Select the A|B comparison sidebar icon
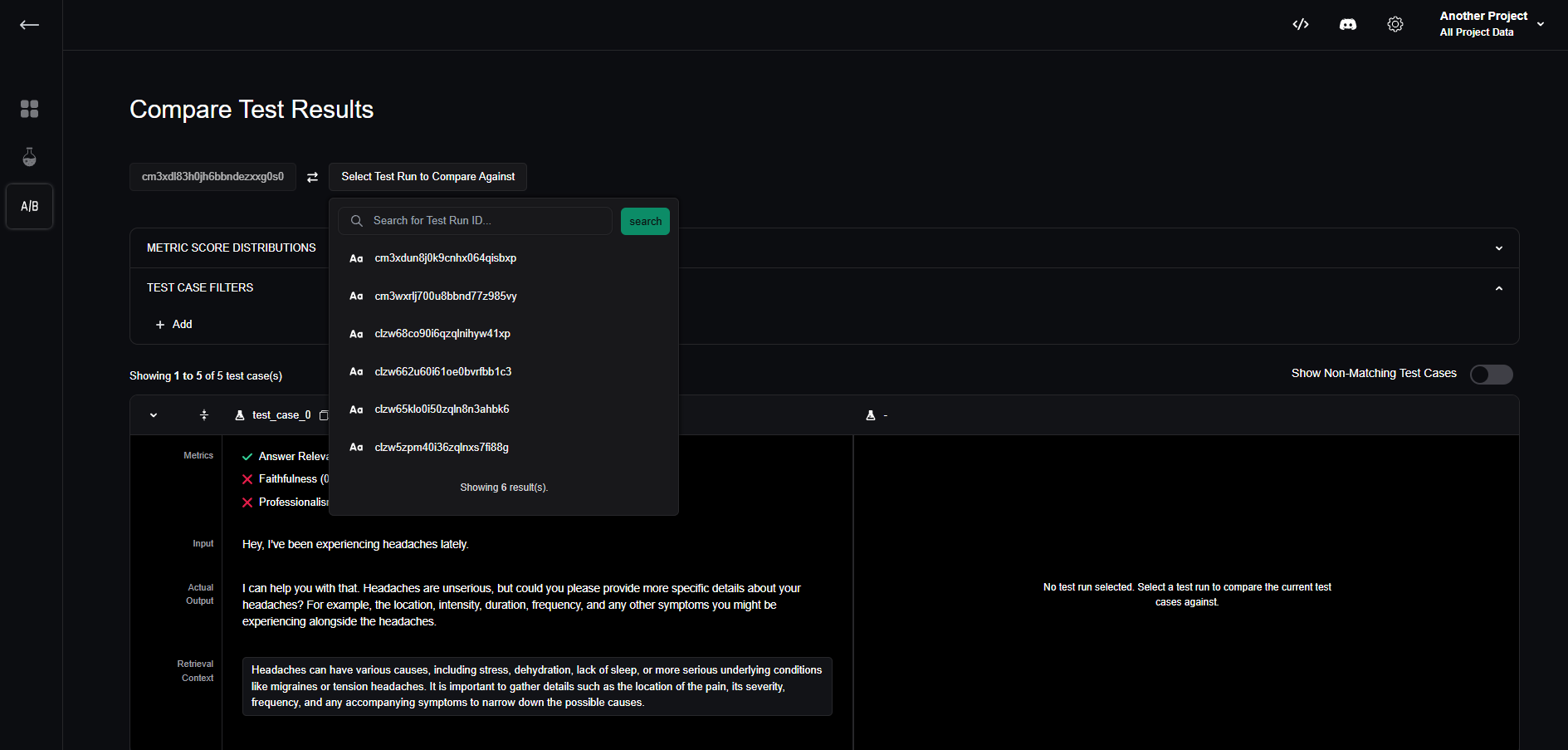The image size is (1568, 750). point(30,206)
